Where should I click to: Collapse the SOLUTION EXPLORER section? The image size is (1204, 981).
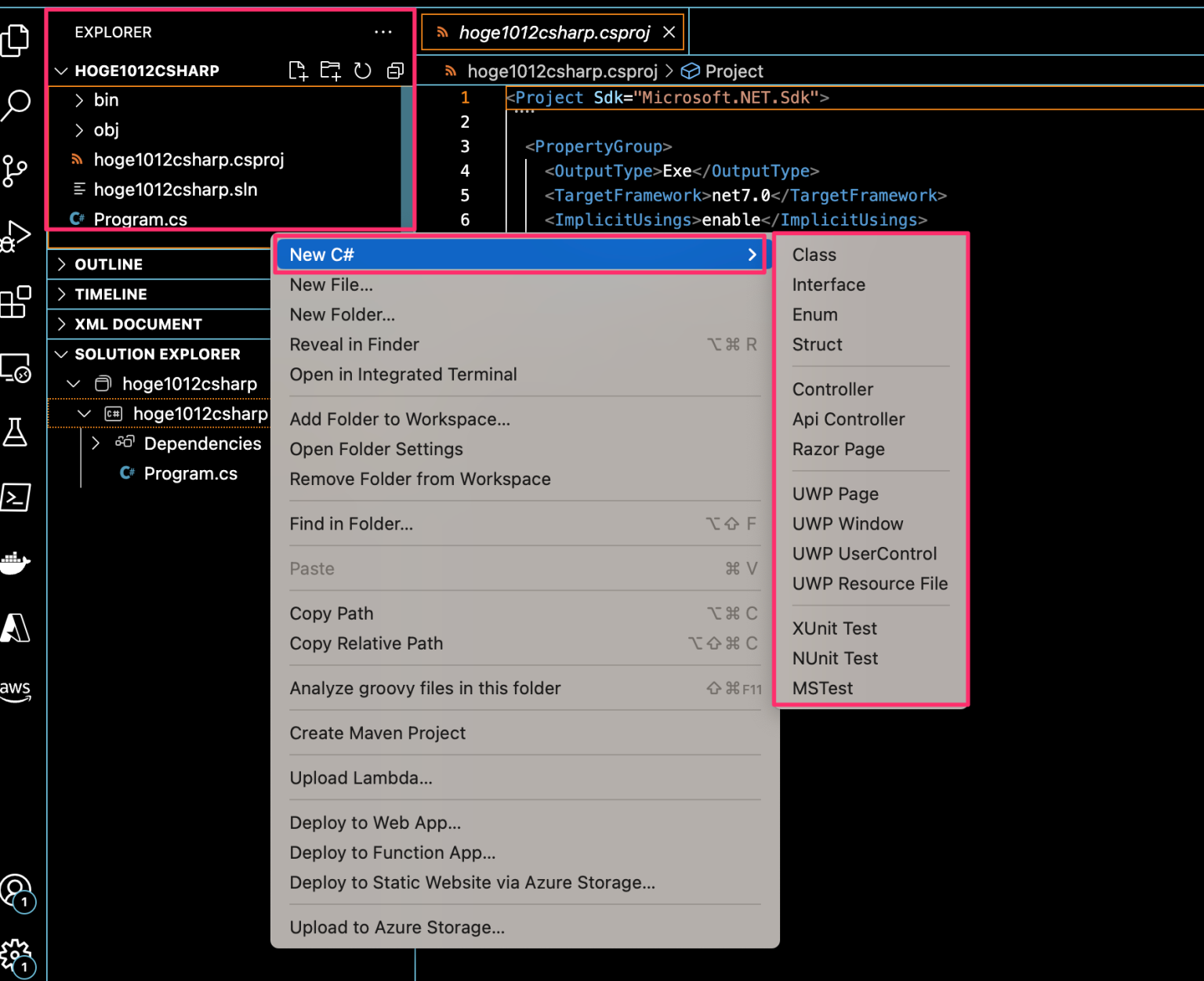point(160,354)
